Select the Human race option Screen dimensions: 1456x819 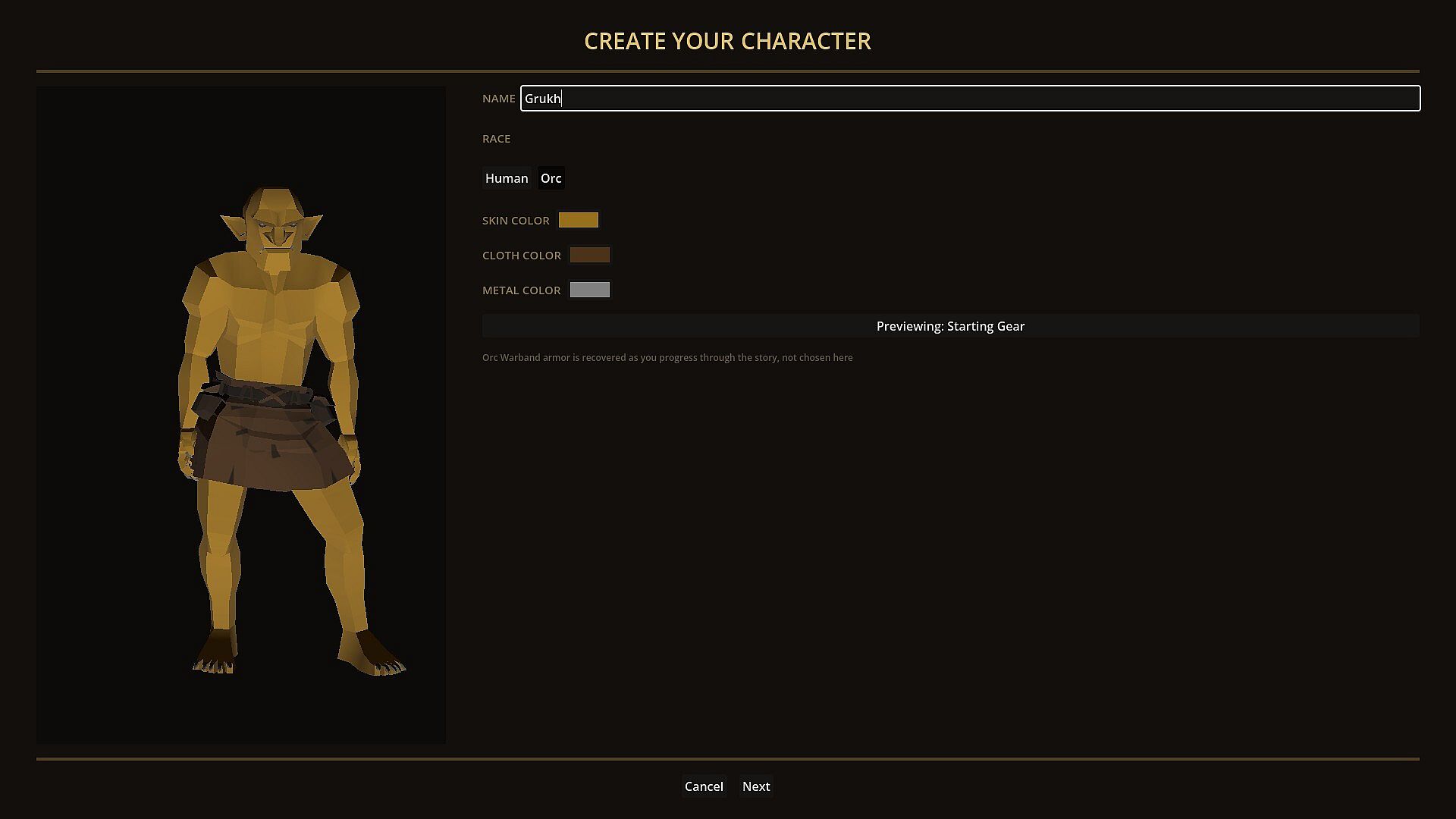pos(507,178)
